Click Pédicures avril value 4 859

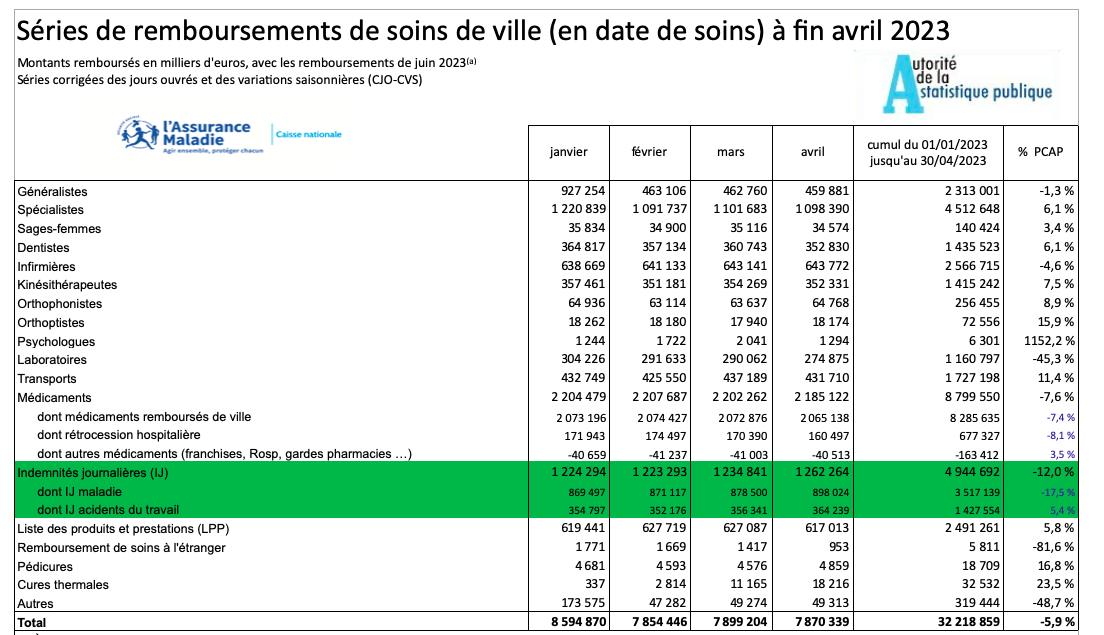(833, 566)
